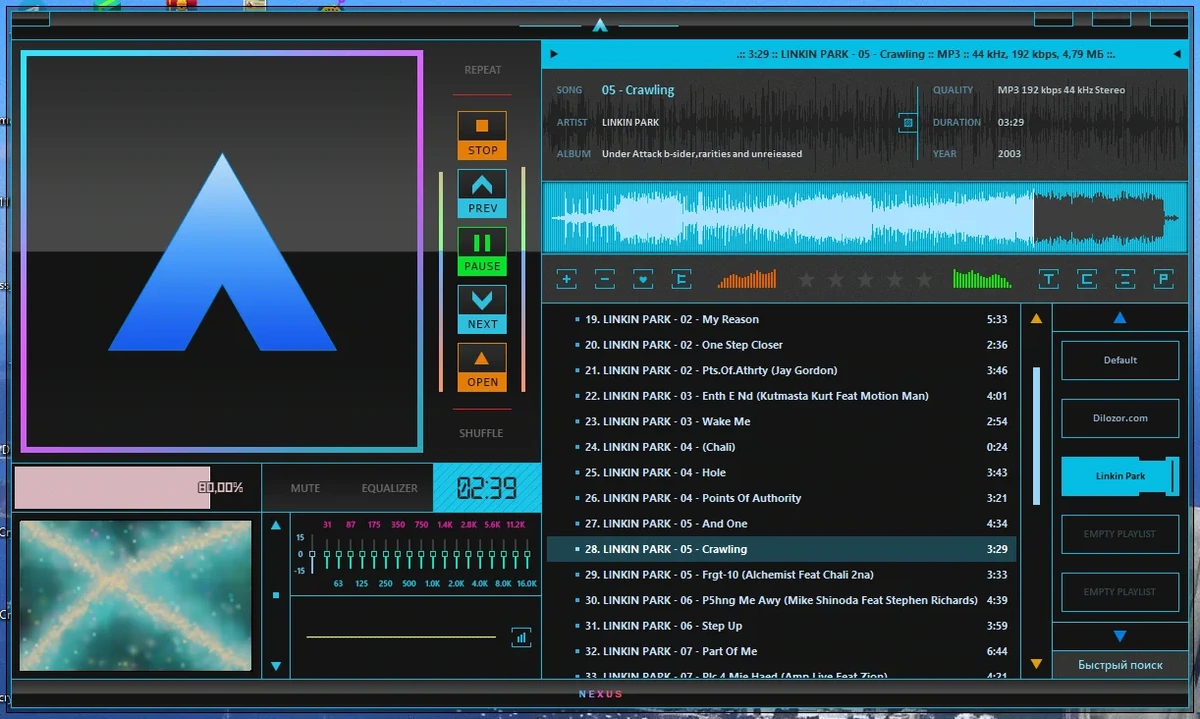Select track 32 Part Of Me
1200x719 pixels.
782,651
